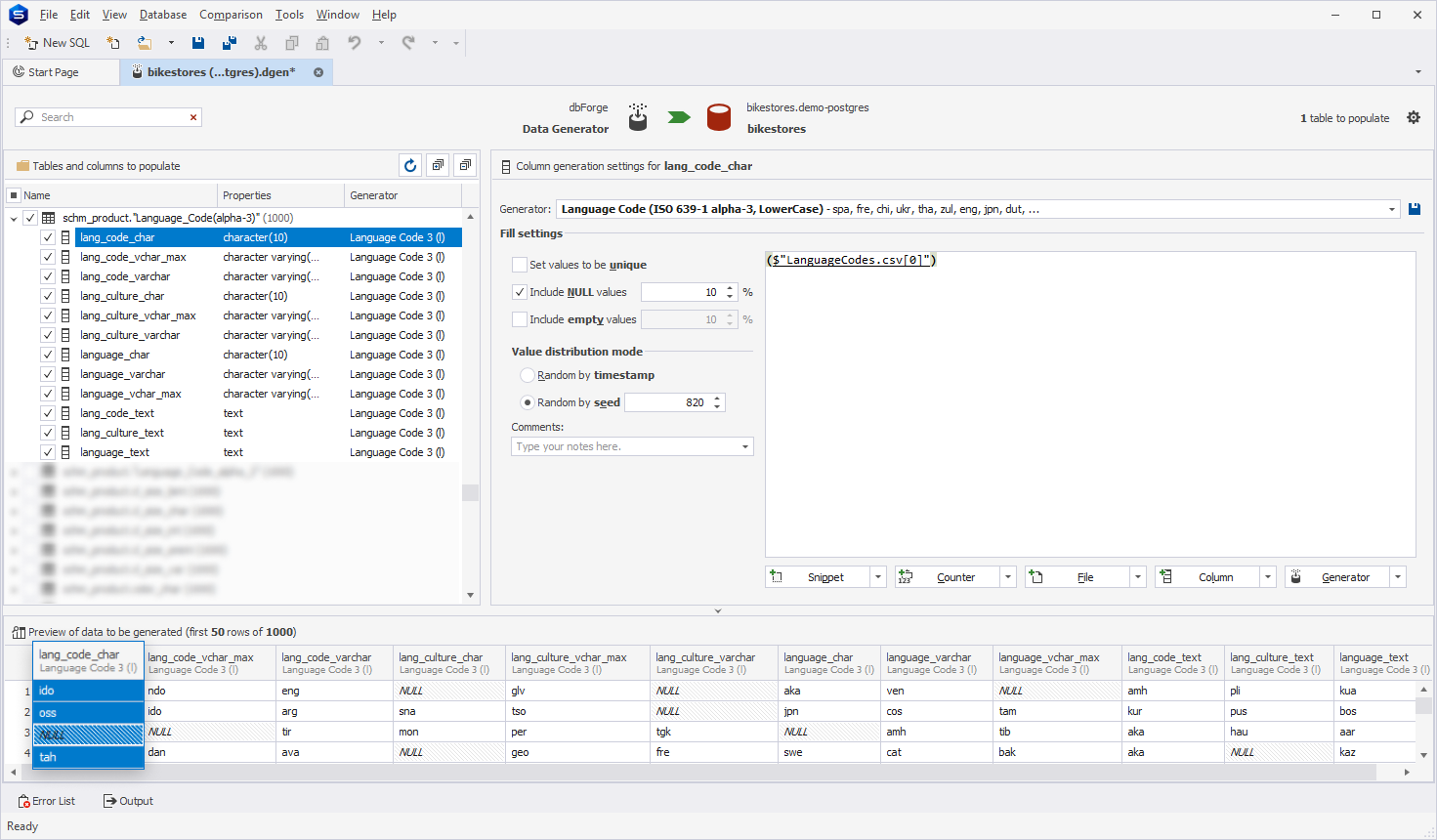Open the Database menu
Viewport: 1437px width, 840px height.
pos(163,15)
